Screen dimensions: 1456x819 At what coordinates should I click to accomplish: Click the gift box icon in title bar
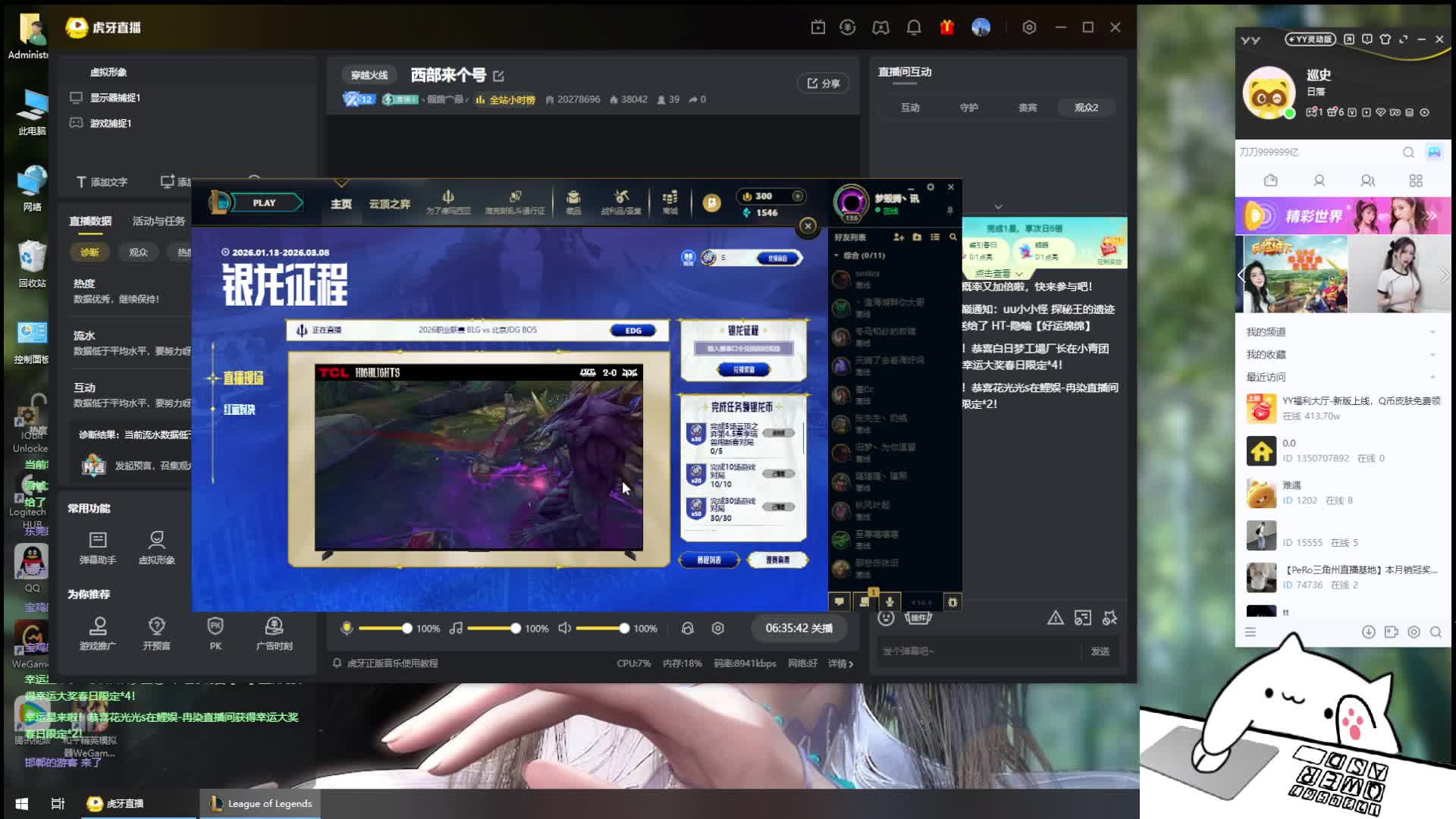pyautogui.click(x=947, y=27)
